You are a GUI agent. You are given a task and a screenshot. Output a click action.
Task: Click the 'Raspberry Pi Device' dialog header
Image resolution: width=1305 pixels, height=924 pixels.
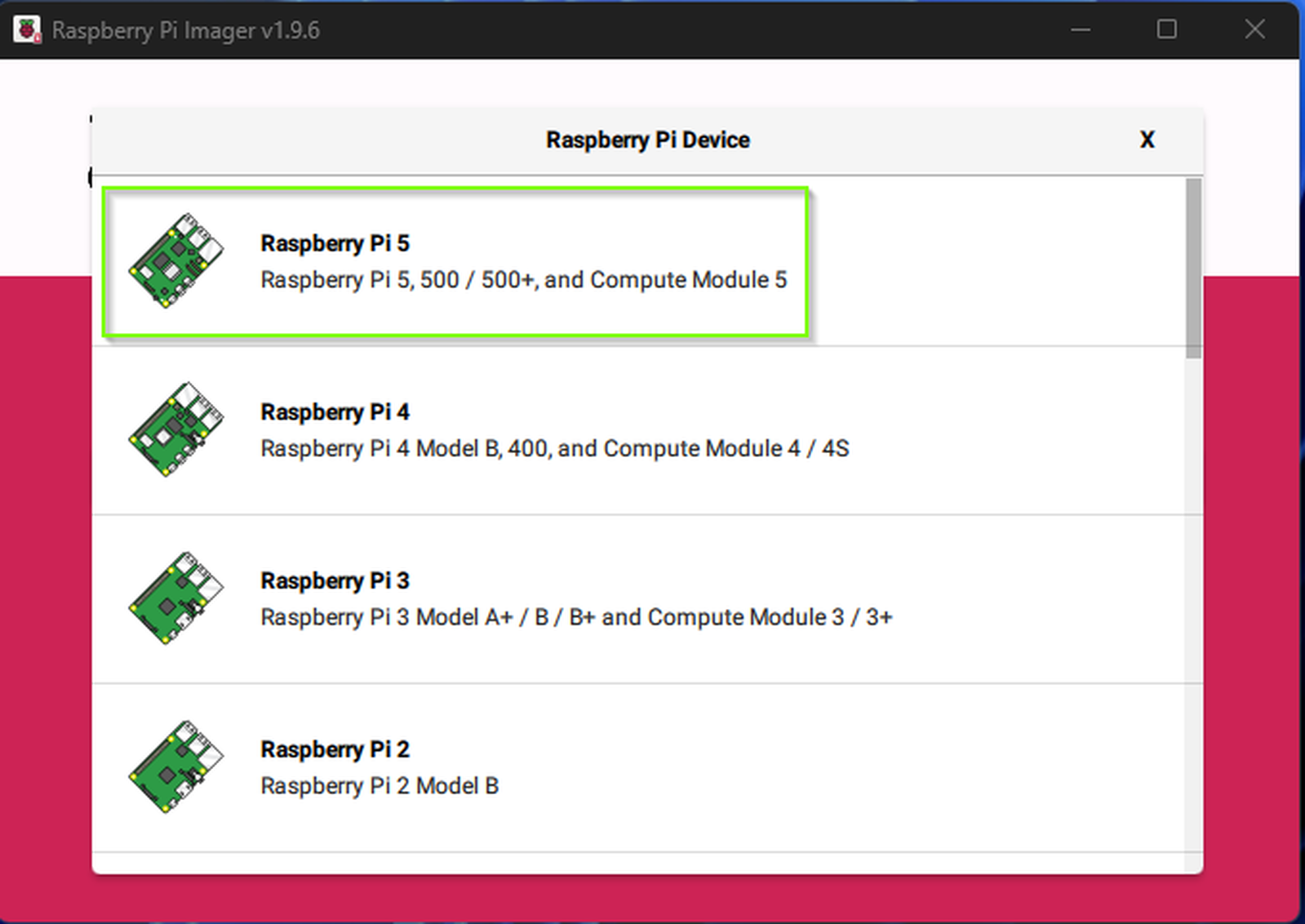point(647,140)
